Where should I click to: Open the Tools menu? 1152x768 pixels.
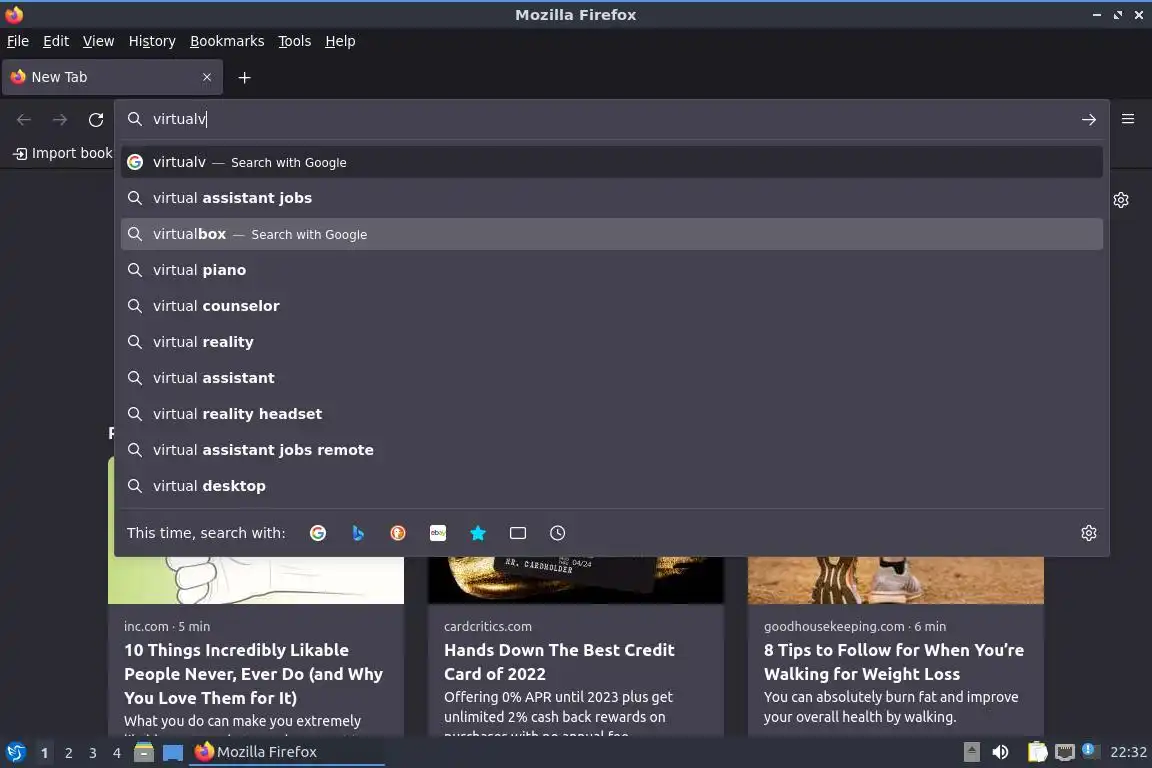[x=295, y=41]
